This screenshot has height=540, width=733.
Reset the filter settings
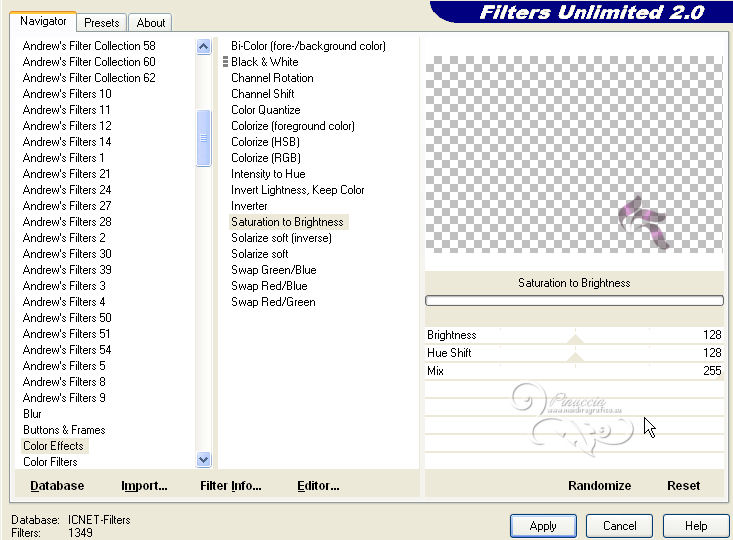(x=683, y=486)
